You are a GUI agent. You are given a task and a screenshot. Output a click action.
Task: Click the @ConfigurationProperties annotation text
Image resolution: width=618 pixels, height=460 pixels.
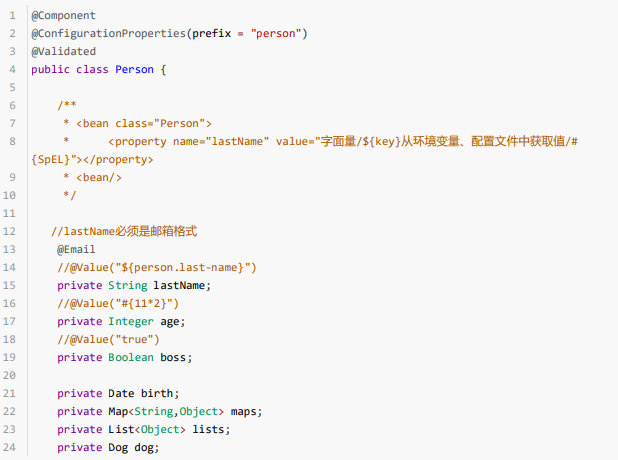coord(108,34)
